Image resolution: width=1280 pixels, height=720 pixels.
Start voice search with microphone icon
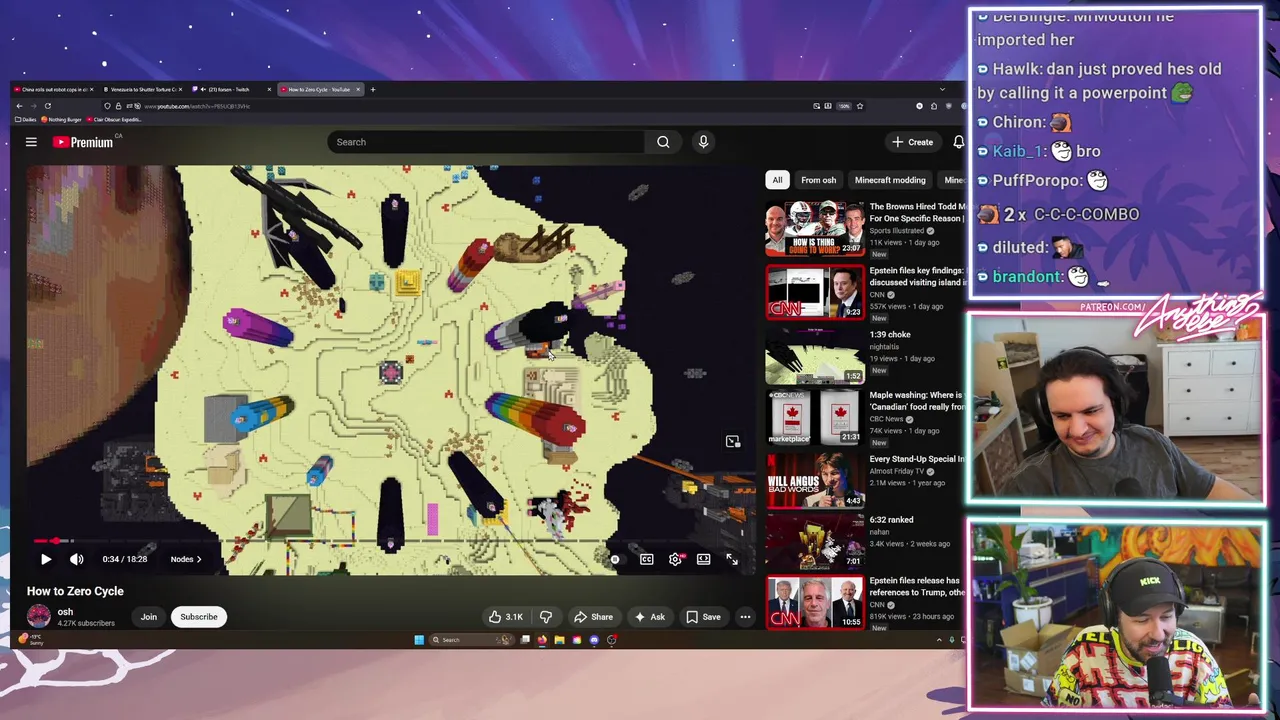703,142
